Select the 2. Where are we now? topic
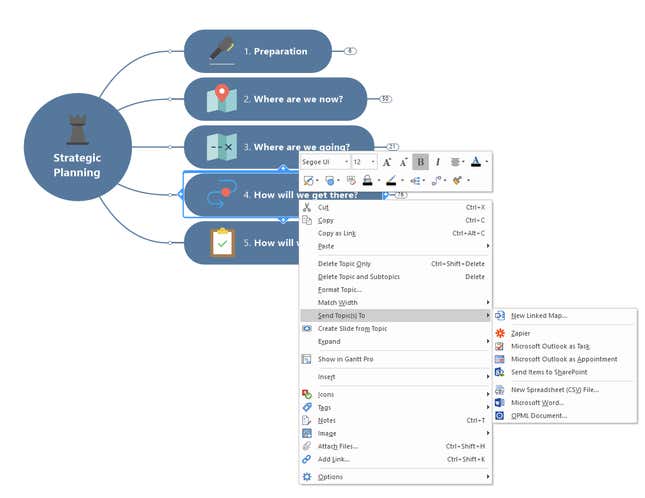The image size is (645, 498). coord(275,99)
